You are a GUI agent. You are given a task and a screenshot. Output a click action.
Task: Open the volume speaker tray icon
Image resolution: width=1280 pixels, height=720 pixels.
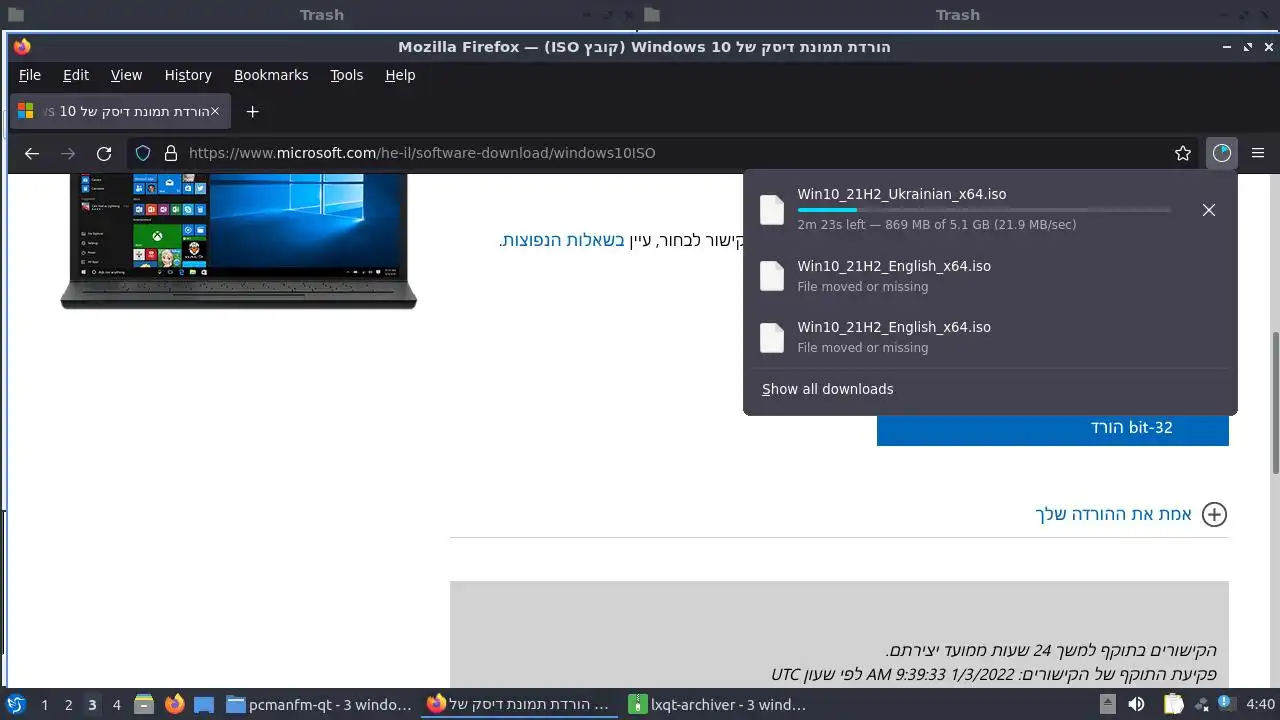pos(1135,705)
